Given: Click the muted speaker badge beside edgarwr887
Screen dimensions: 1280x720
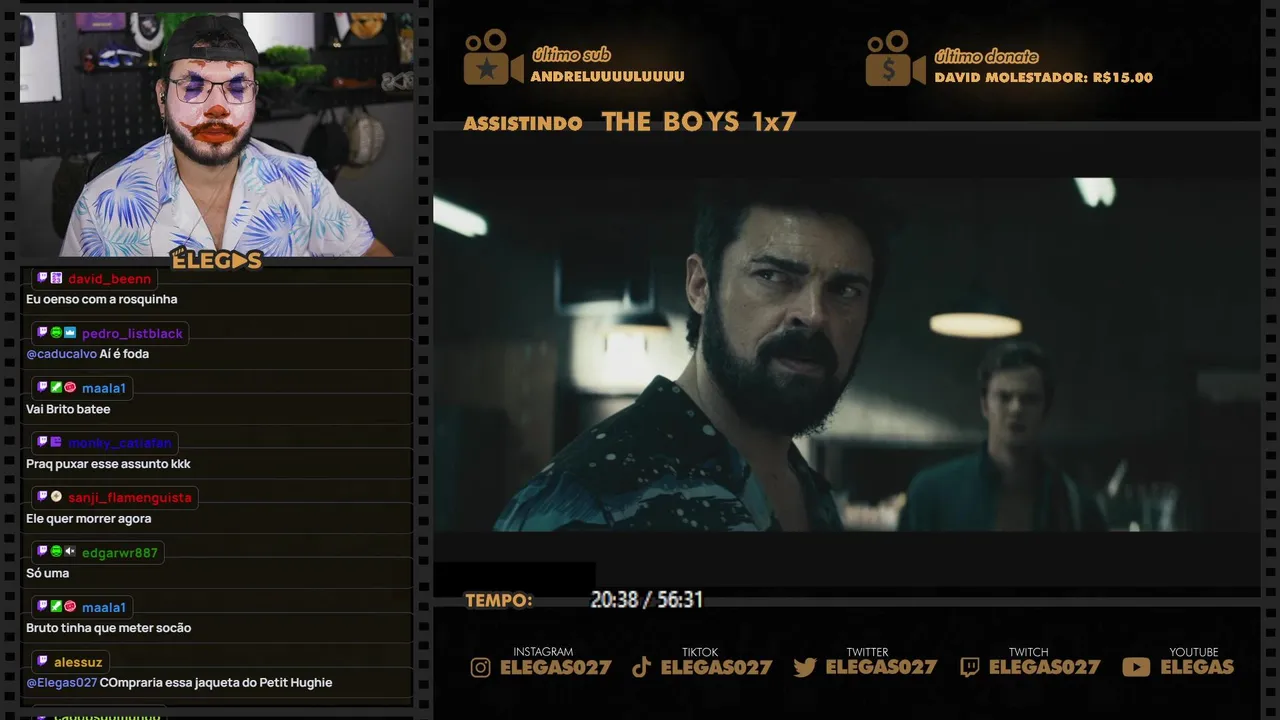Looking at the screenshot, I should tap(70, 552).
